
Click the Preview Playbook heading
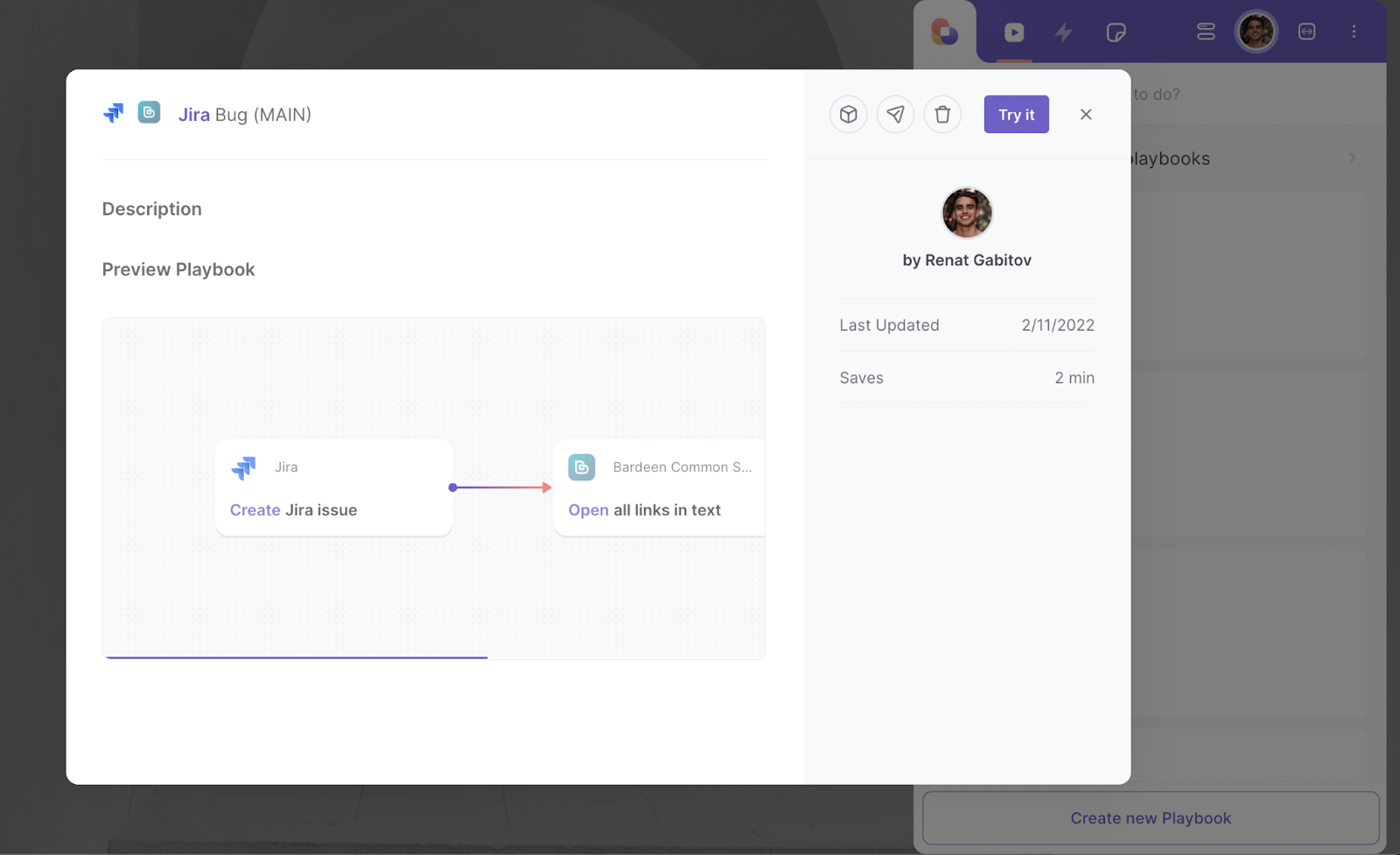tap(178, 270)
